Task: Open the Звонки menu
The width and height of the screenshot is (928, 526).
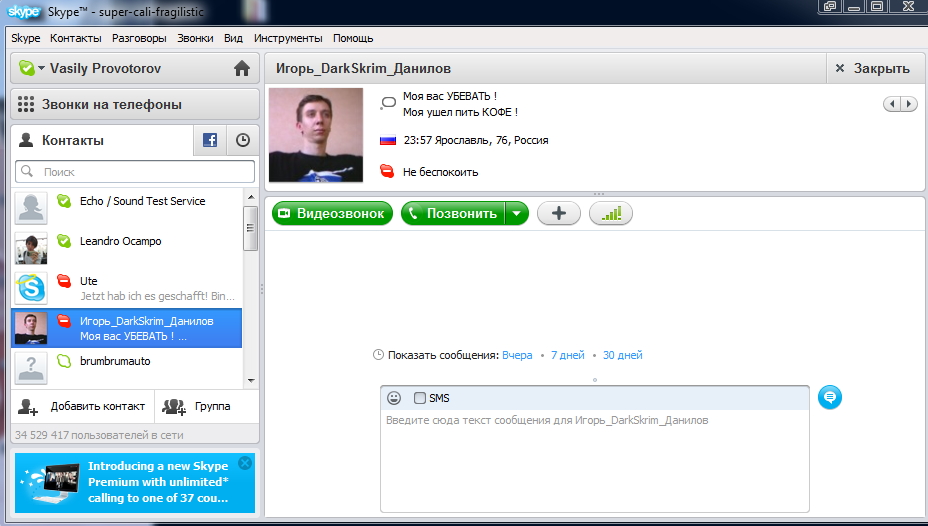Action: [195, 38]
